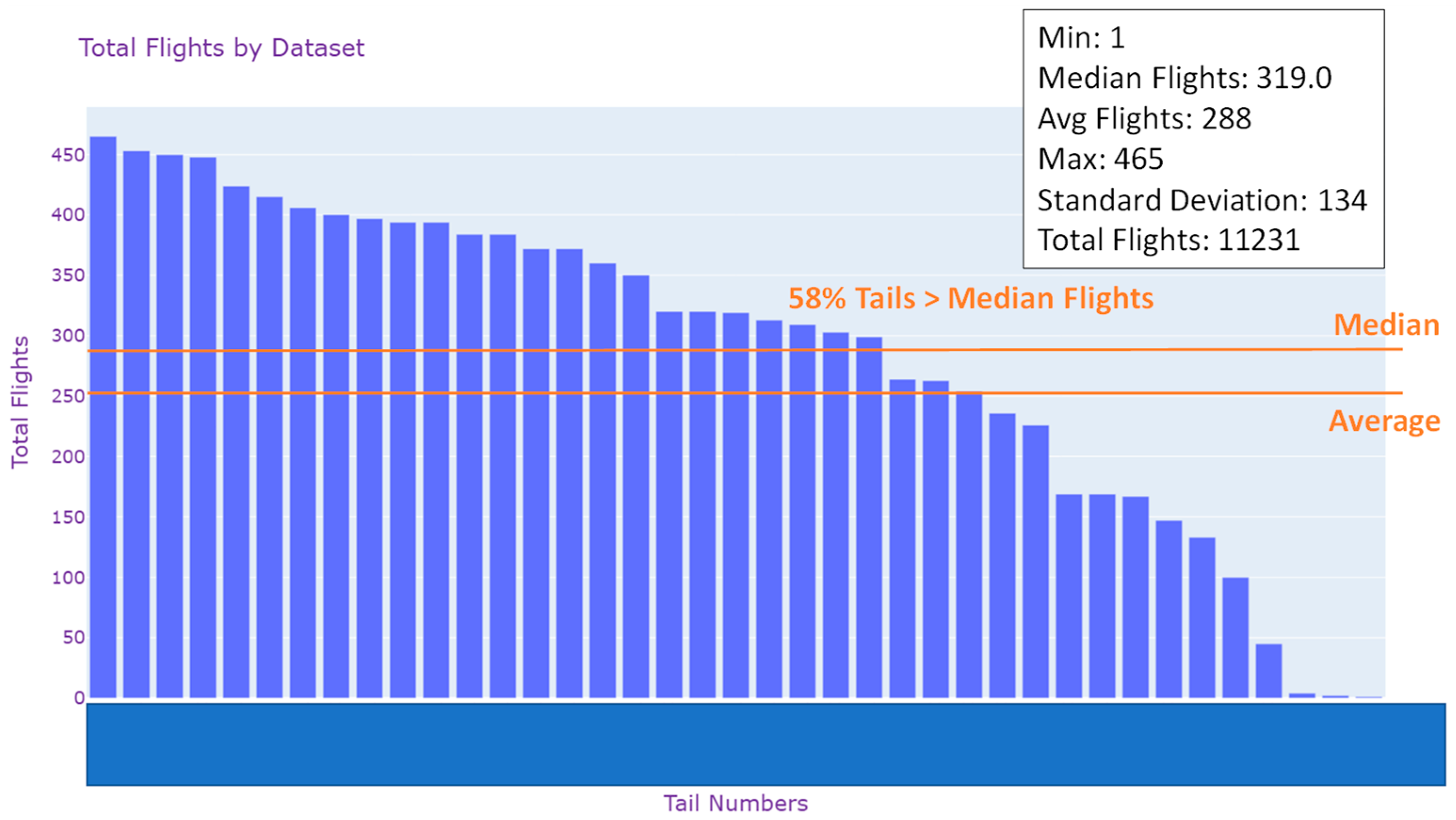Select the "Standard Deviation: 134" line
This screenshot has width=1456, height=820.
[x=1202, y=200]
